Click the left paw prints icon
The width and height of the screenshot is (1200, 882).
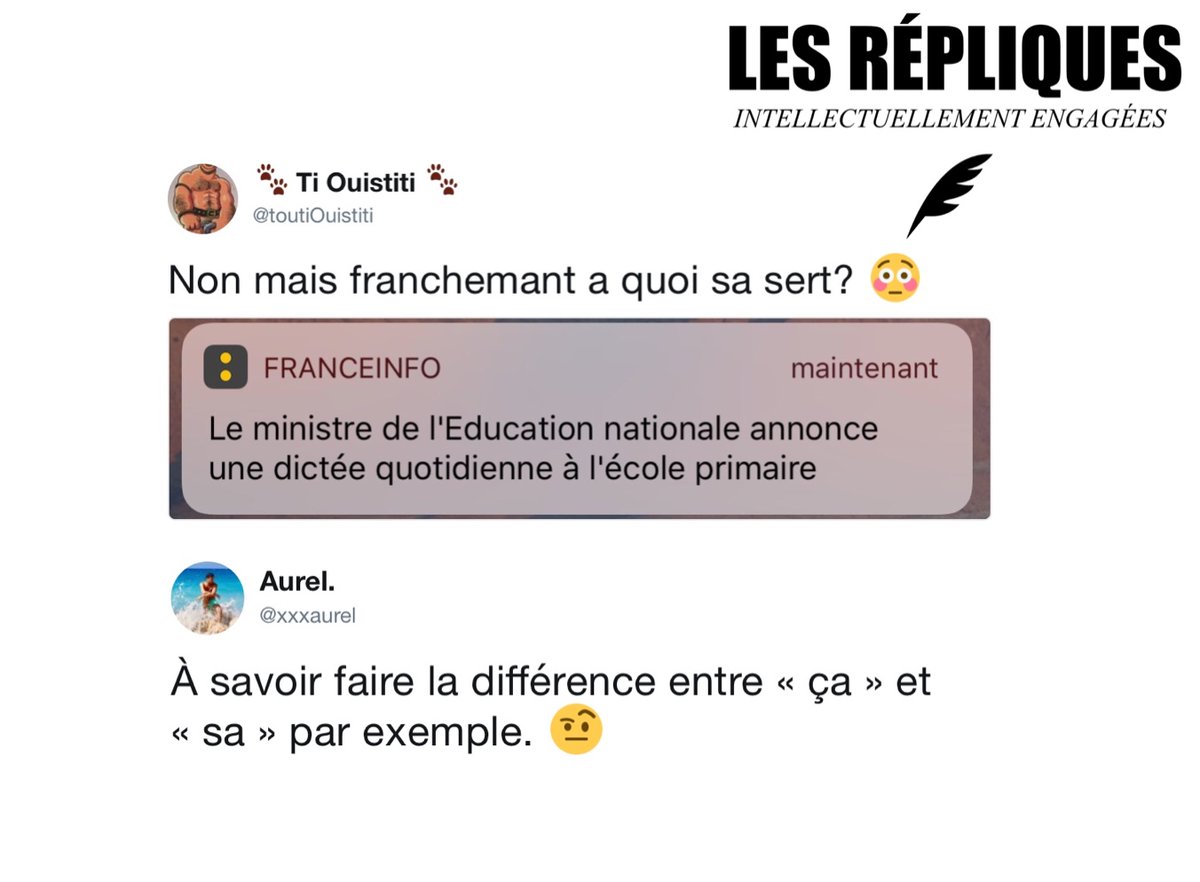pyautogui.click(x=271, y=180)
